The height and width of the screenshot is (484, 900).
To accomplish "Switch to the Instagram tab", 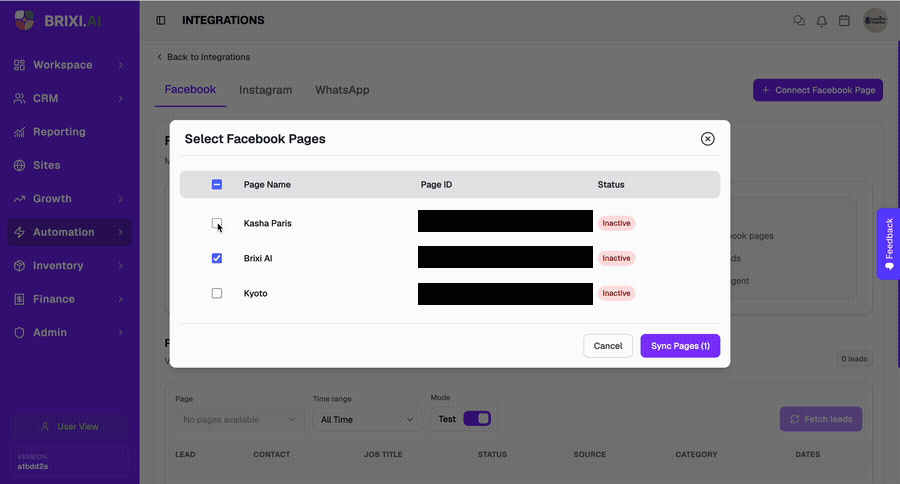I will tap(265, 90).
